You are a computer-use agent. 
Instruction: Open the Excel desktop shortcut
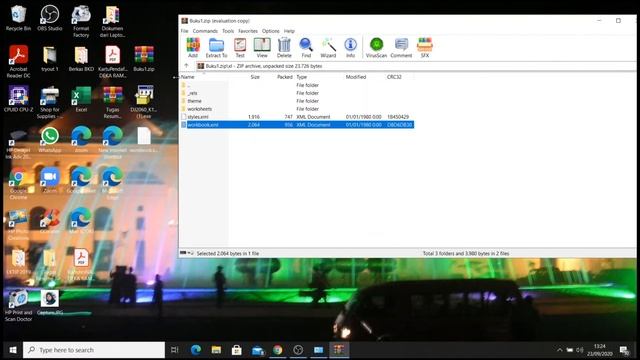click(81, 99)
